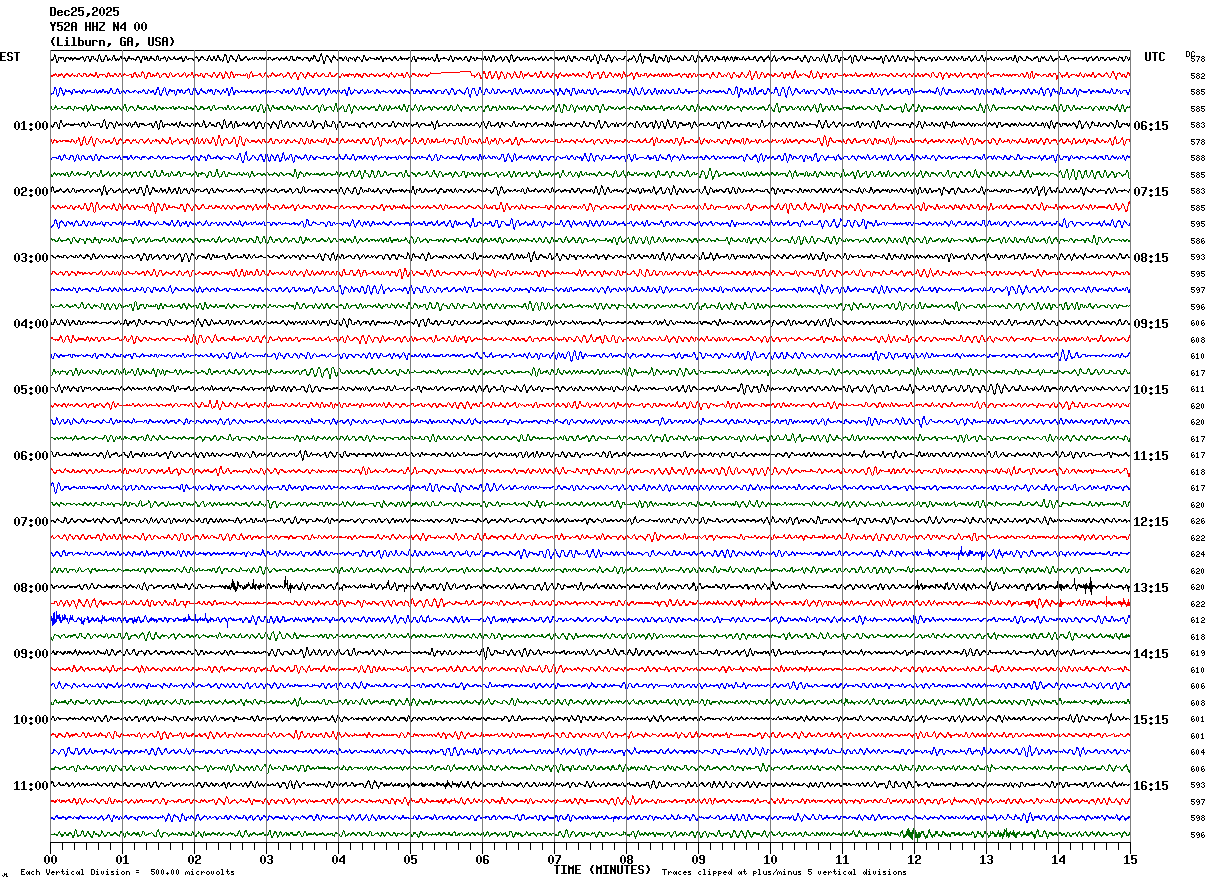Click minute marker 12 on time axis

point(914,859)
